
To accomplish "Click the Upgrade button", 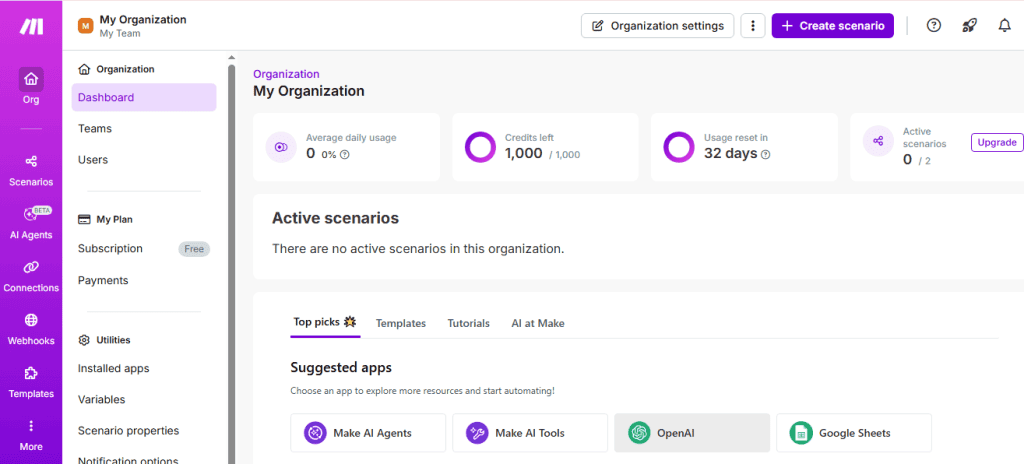I will [x=996, y=142].
